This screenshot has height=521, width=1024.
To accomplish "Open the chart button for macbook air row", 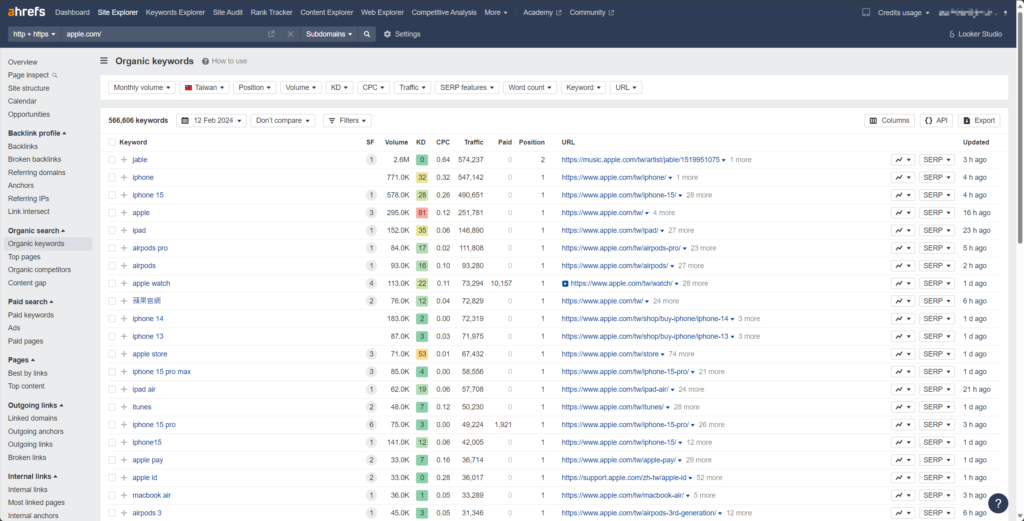I will click(x=903, y=495).
